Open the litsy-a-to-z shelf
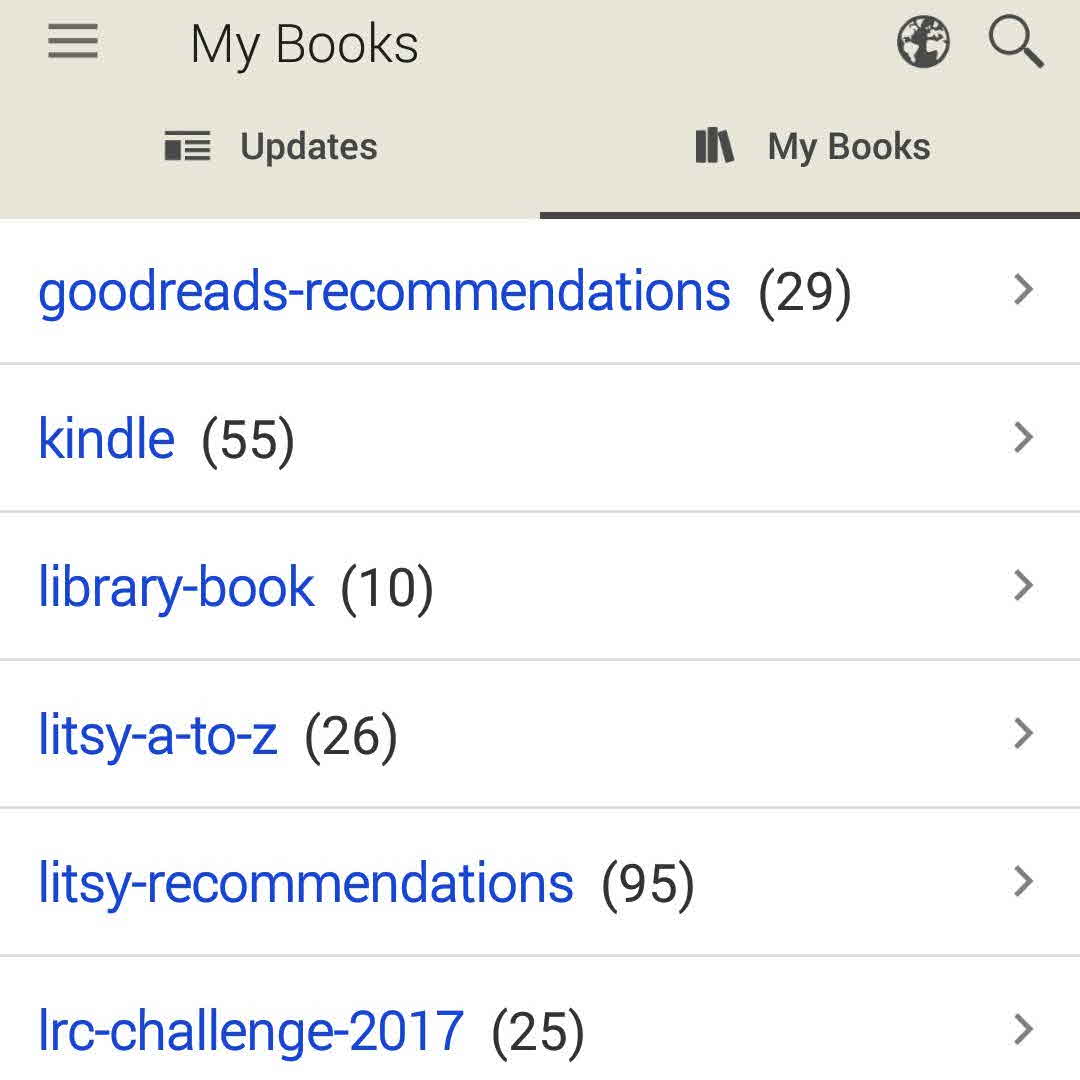1080x1080 pixels. (x=158, y=735)
